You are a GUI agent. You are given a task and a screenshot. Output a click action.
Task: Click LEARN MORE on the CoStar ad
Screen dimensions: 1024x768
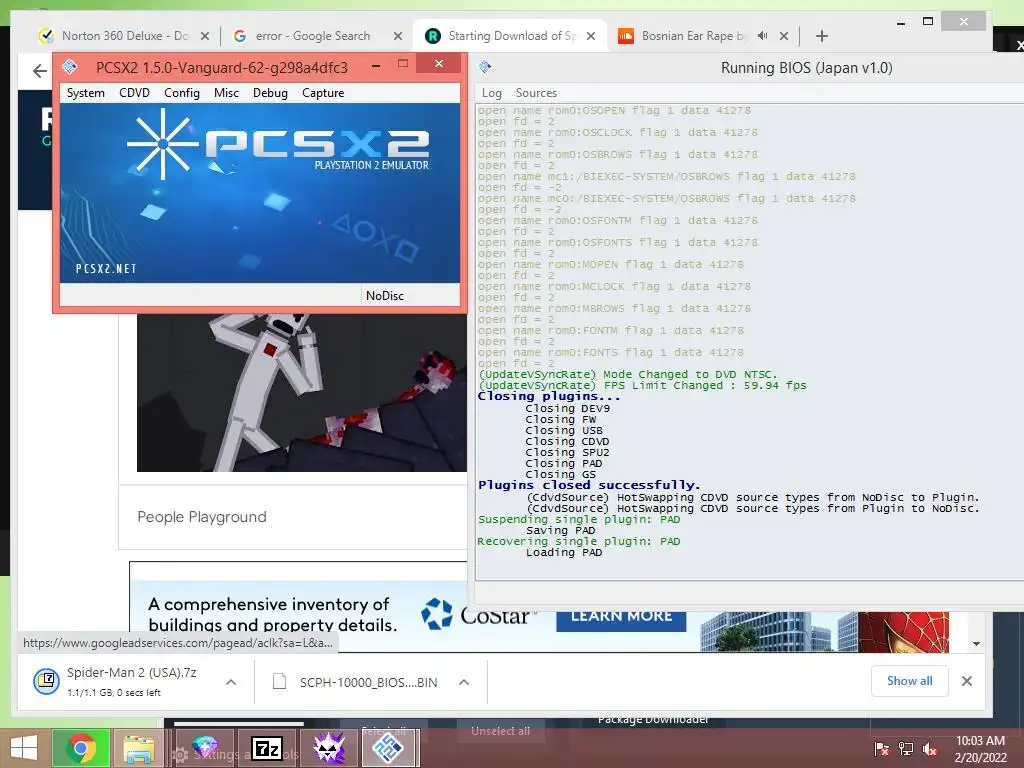tap(621, 618)
